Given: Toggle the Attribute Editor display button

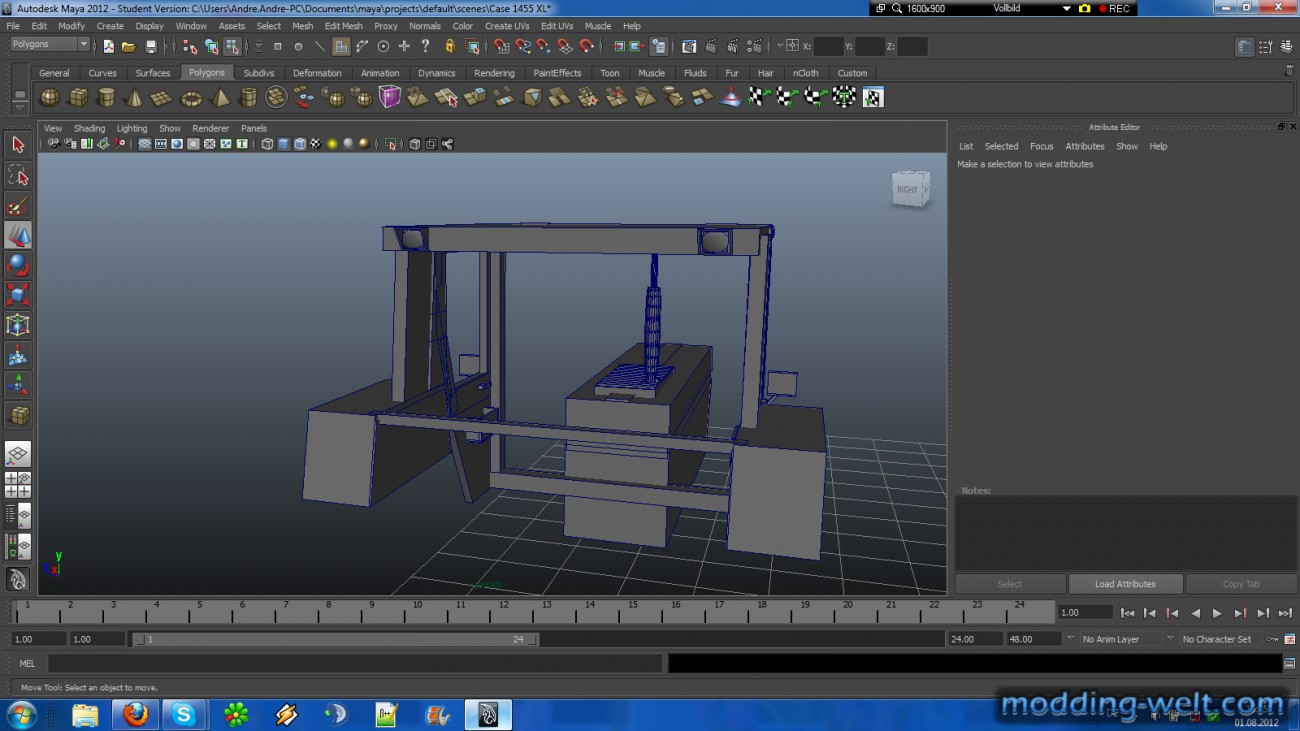Looking at the screenshot, I should pos(1244,47).
